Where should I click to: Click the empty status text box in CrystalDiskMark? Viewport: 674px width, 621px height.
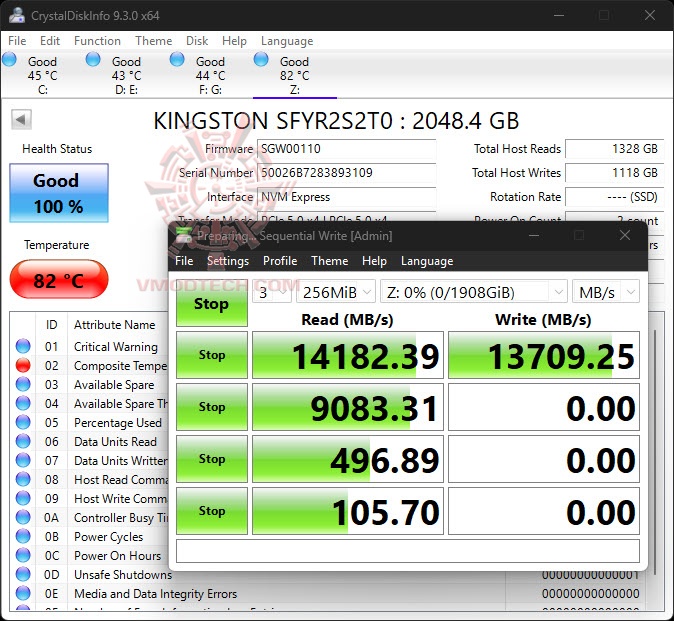pos(407,551)
